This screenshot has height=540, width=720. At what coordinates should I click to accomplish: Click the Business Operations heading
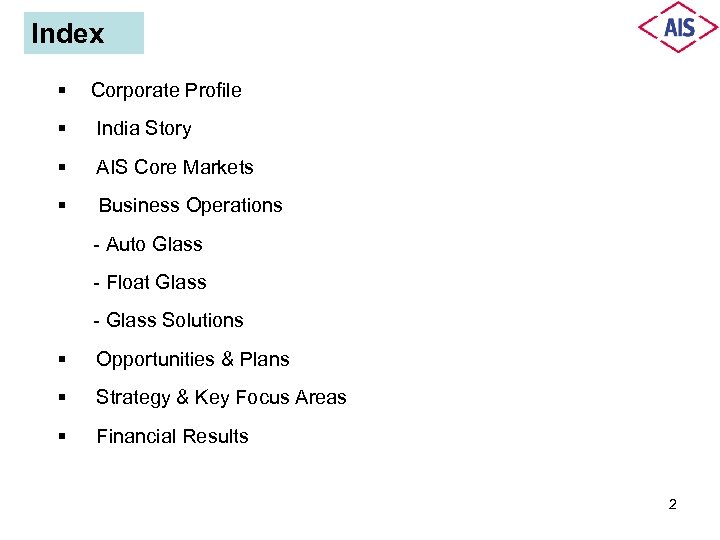tap(190, 205)
